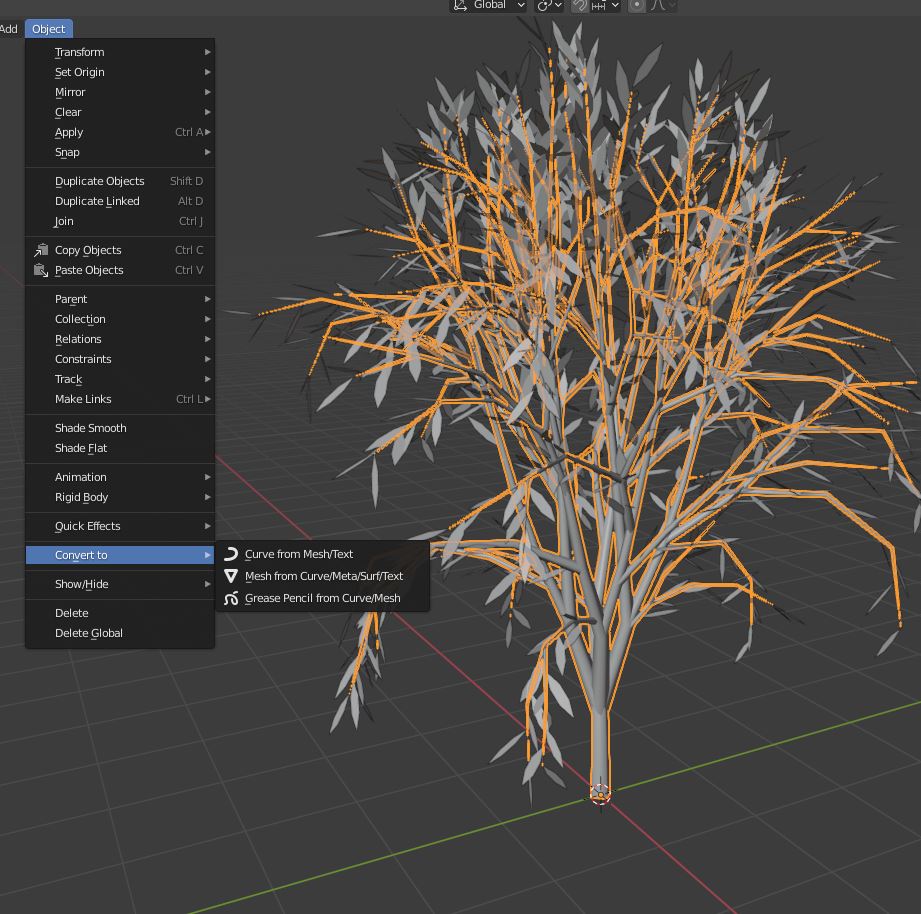Open the Add menu in the header

coord(9,29)
